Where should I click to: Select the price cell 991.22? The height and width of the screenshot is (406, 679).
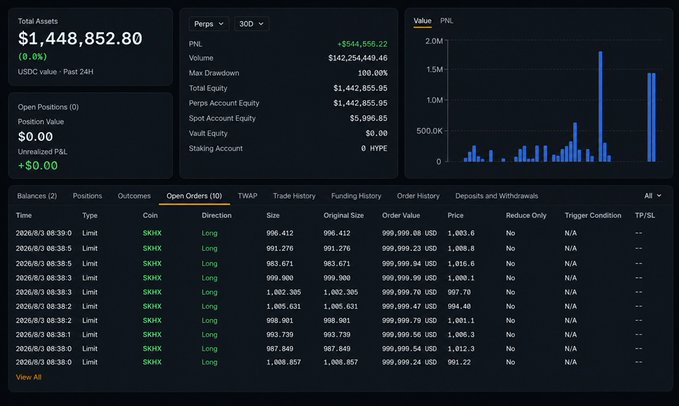pyautogui.click(x=459, y=362)
